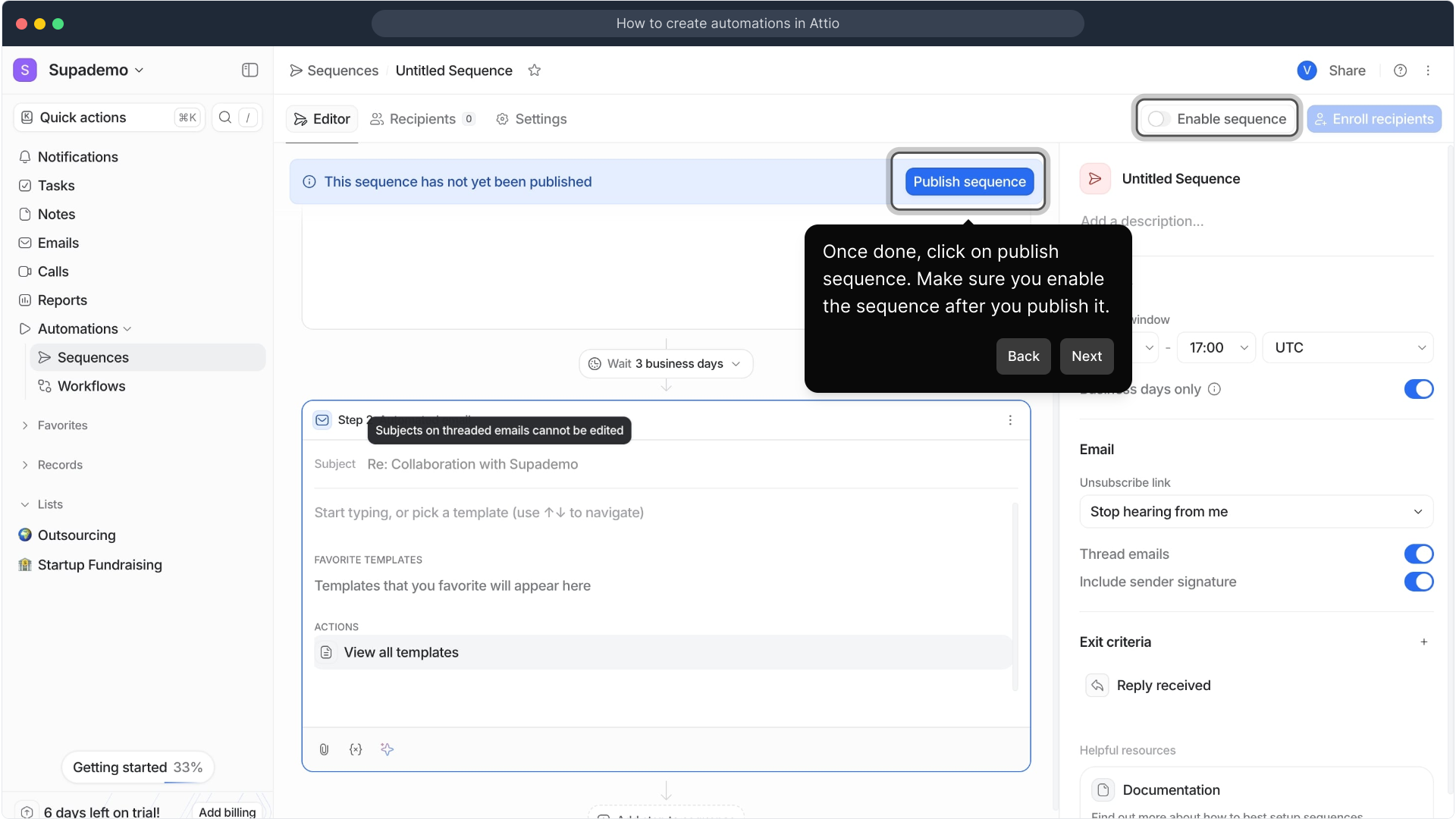This screenshot has width=1456, height=819.
Task: Click the Supademo workspace logo icon
Action: point(25,70)
